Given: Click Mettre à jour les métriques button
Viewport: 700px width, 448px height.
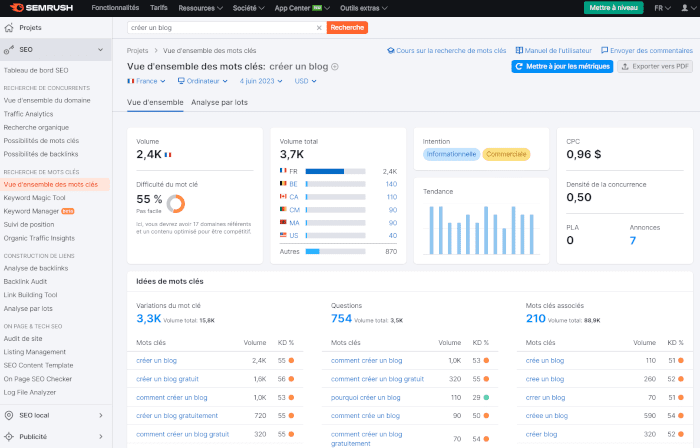Looking at the screenshot, I should pos(562,66).
